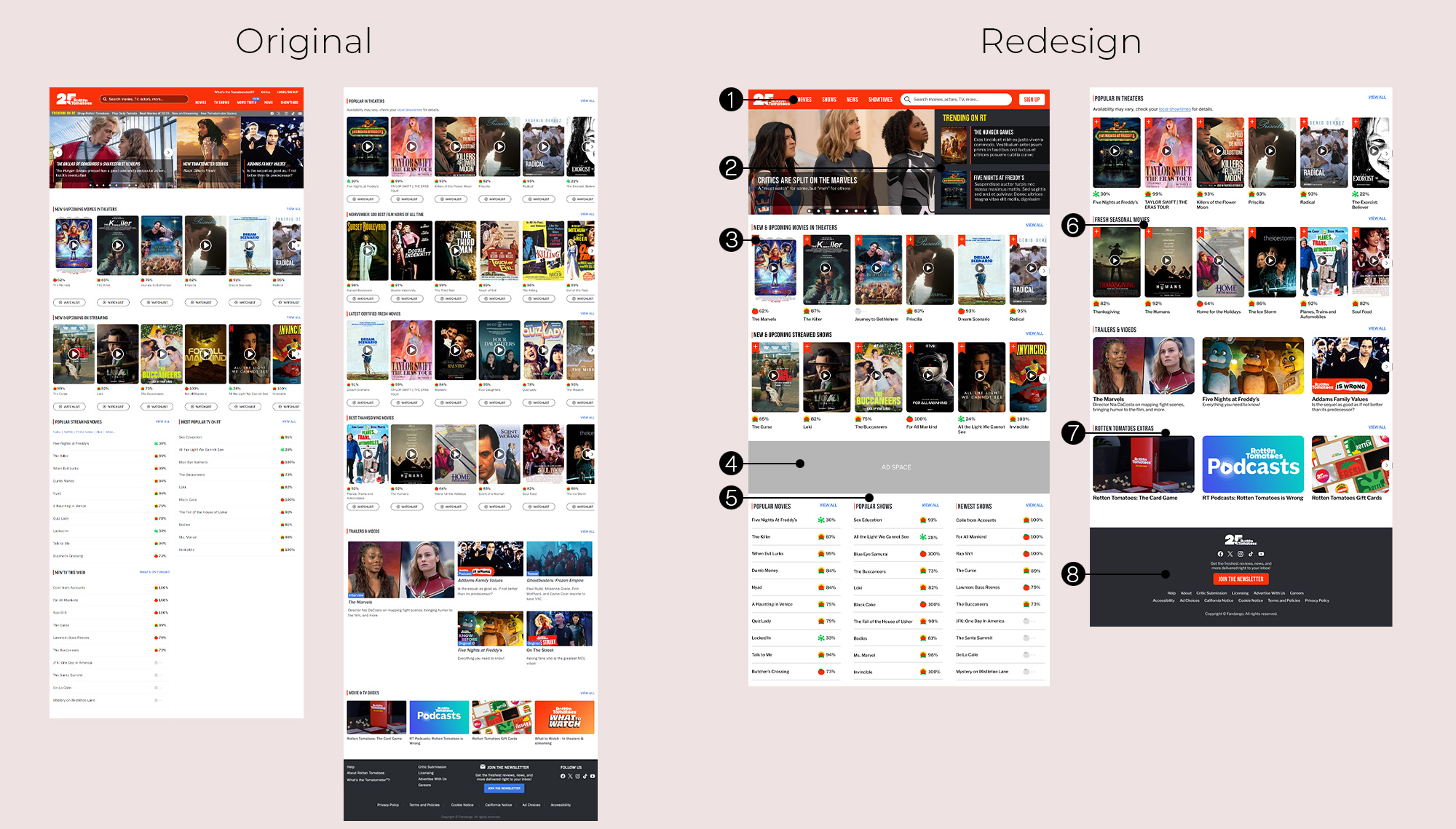Viewport: 1456px width, 829px height.
Task: Open TikTok icon in redesign footer
Action: click(1251, 554)
